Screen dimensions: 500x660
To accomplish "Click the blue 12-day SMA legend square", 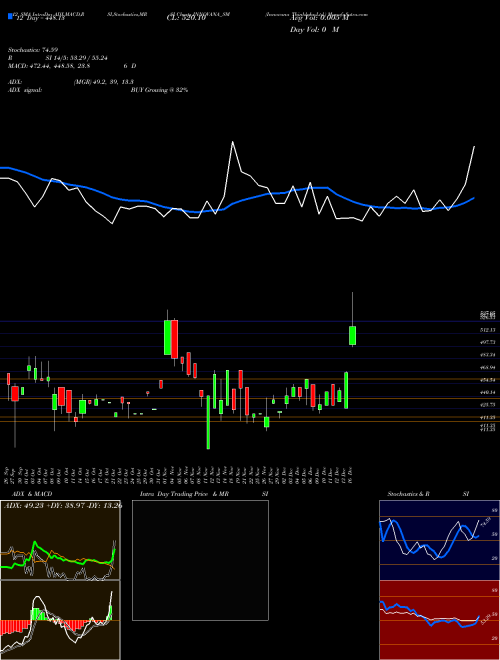I will pos(10,16).
